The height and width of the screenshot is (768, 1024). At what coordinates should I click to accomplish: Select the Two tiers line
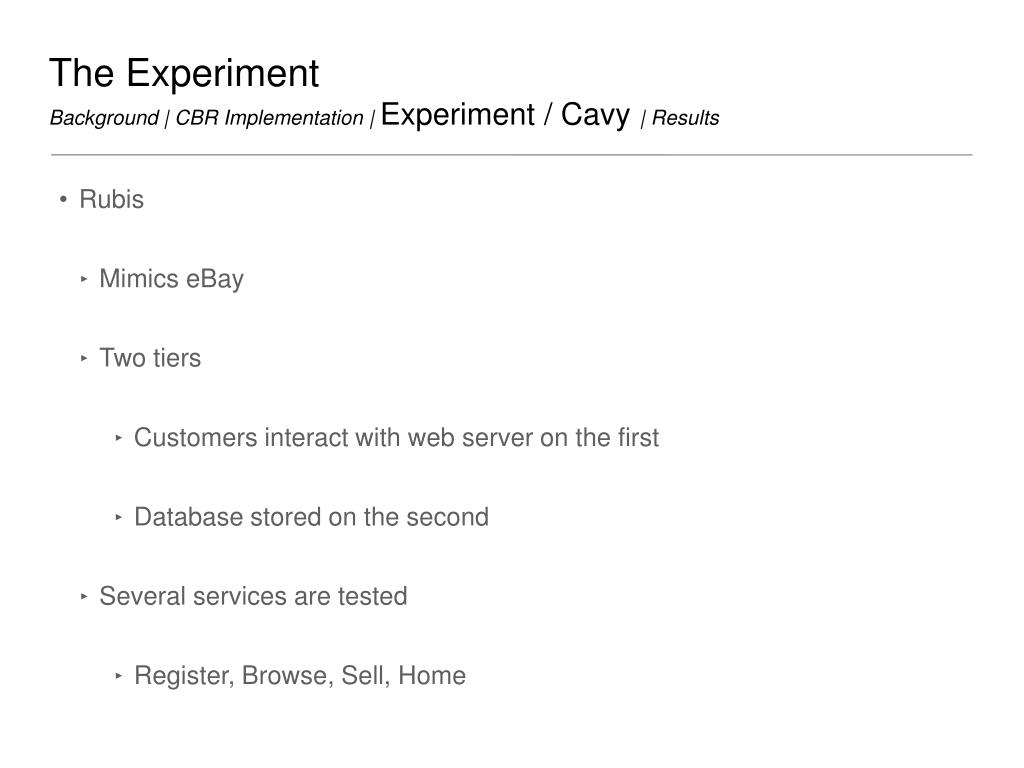click(150, 358)
